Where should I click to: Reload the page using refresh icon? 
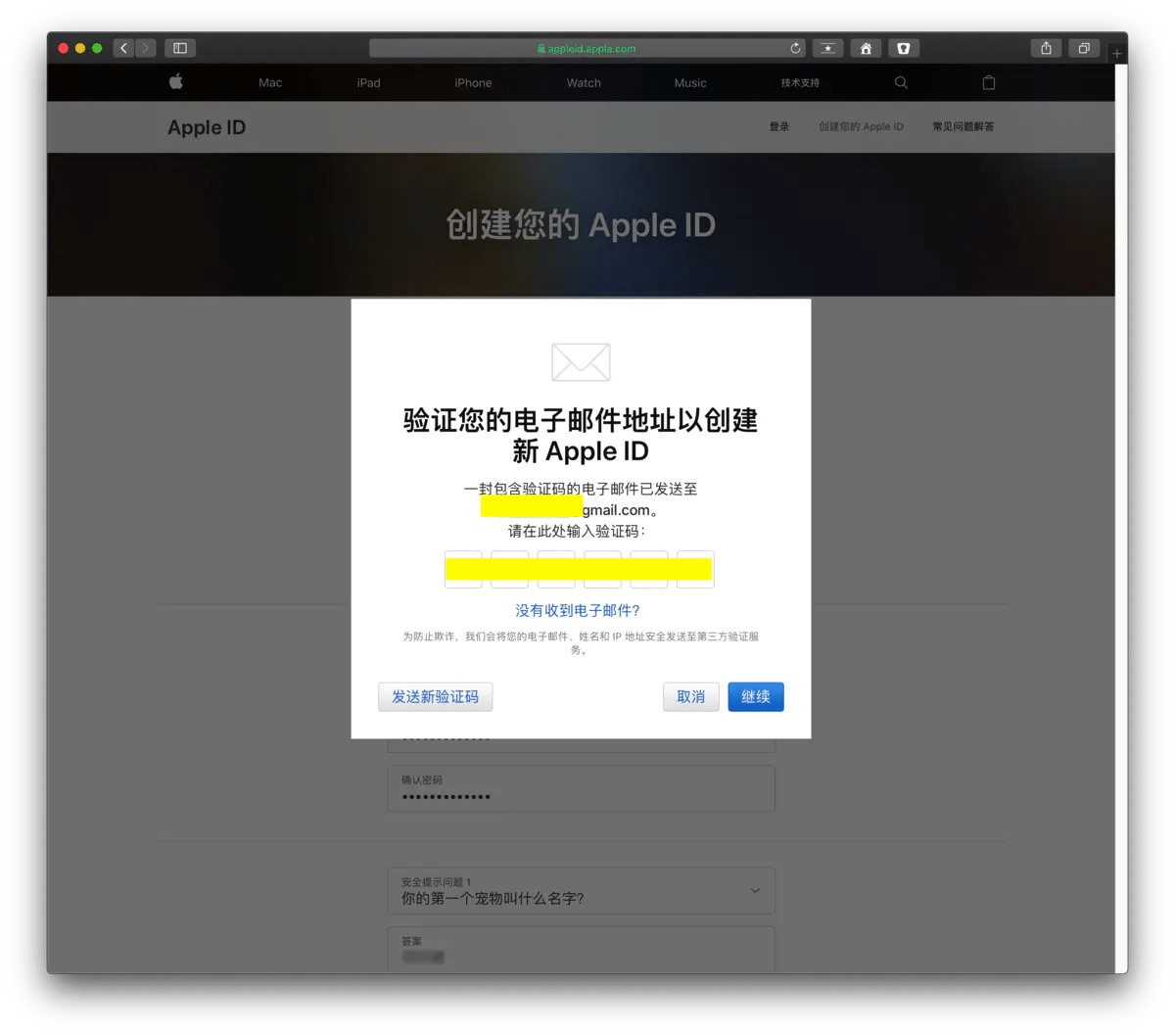coord(796,48)
